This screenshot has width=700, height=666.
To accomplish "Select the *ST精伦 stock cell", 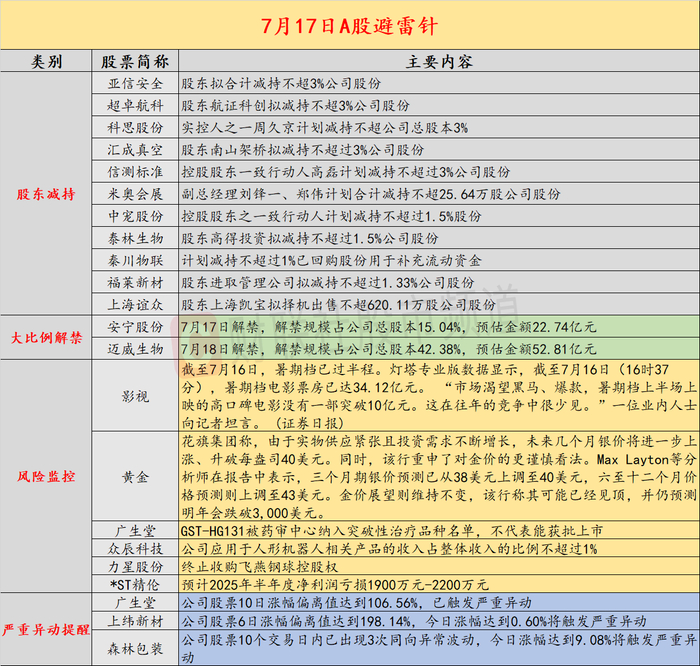I will (135, 584).
